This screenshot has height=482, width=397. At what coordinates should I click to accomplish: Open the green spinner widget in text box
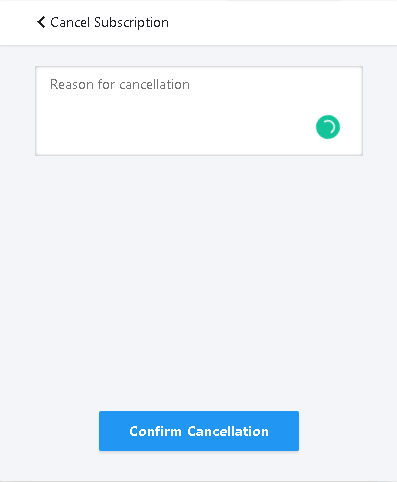tap(328, 127)
